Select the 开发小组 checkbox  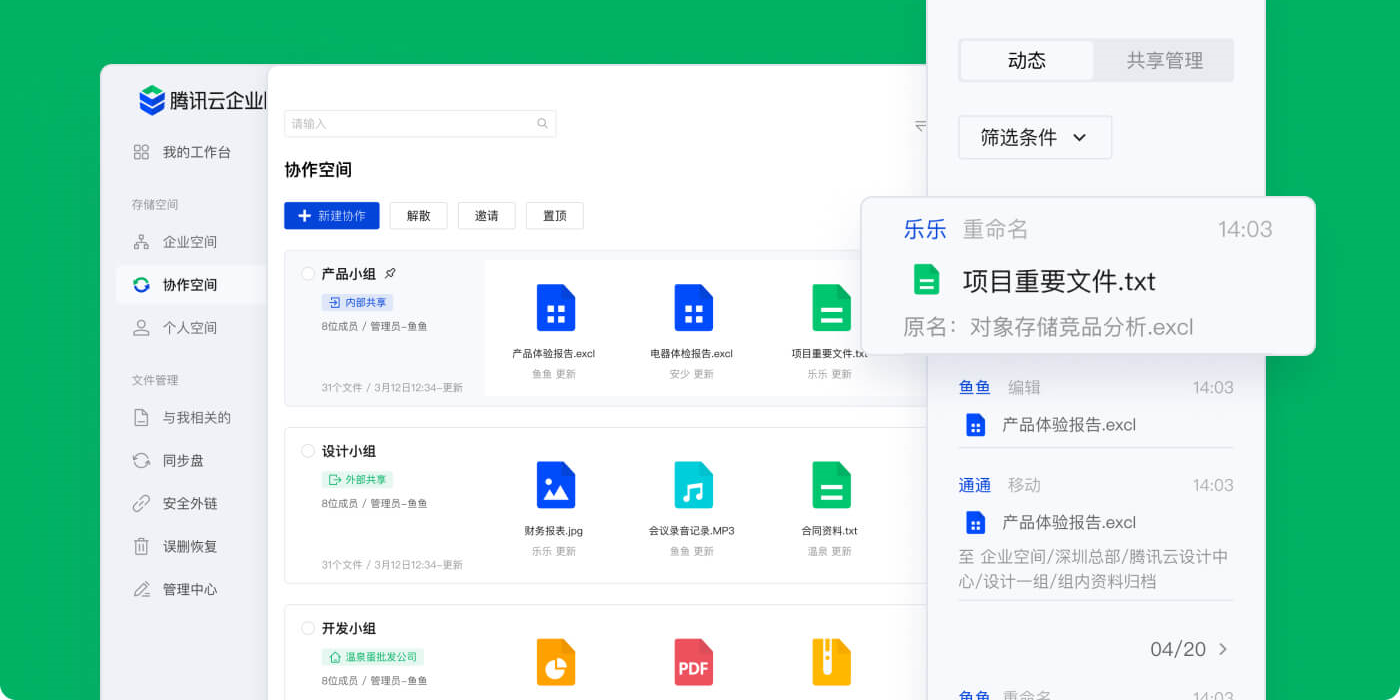click(x=307, y=628)
